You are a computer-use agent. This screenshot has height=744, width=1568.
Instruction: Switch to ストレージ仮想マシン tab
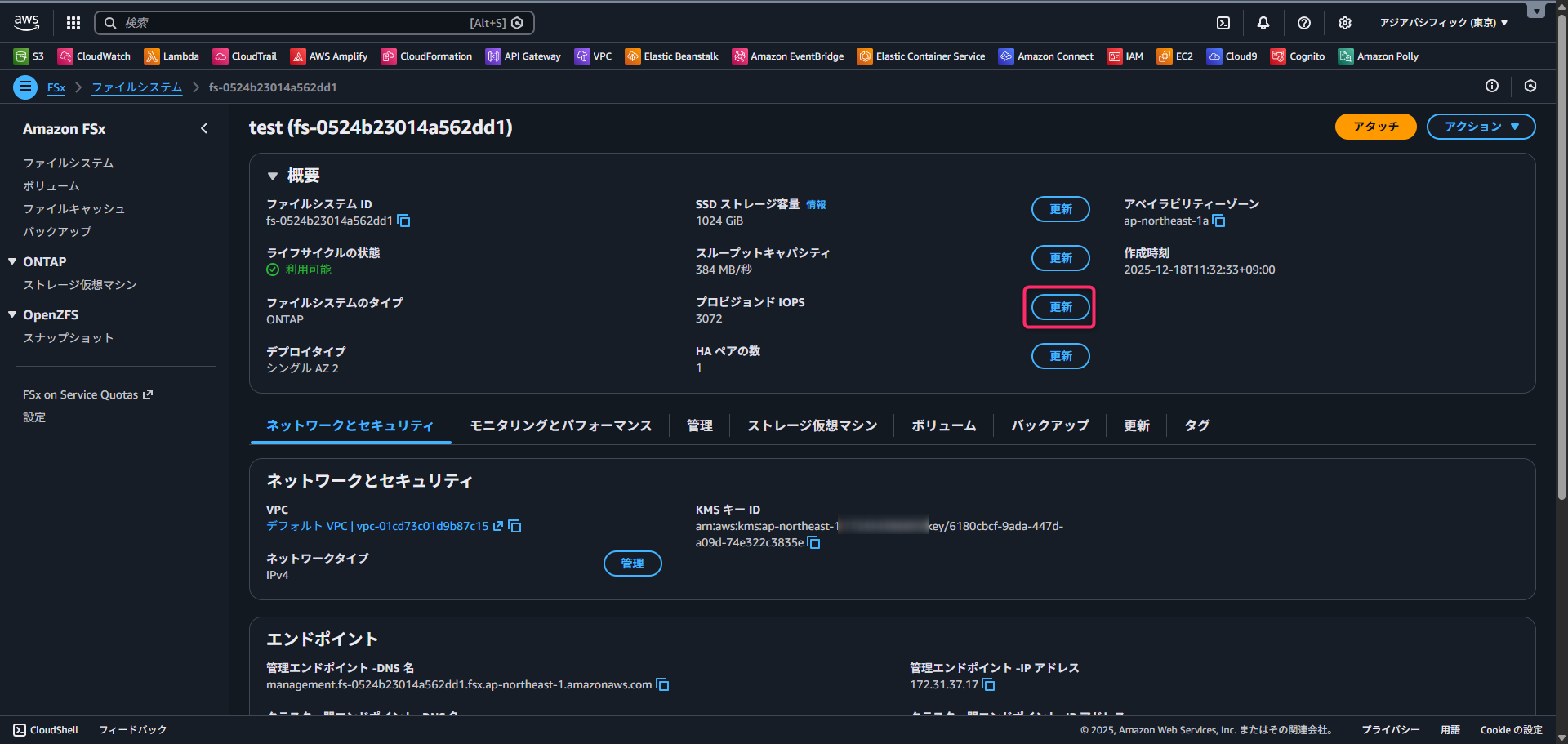click(x=813, y=425)
